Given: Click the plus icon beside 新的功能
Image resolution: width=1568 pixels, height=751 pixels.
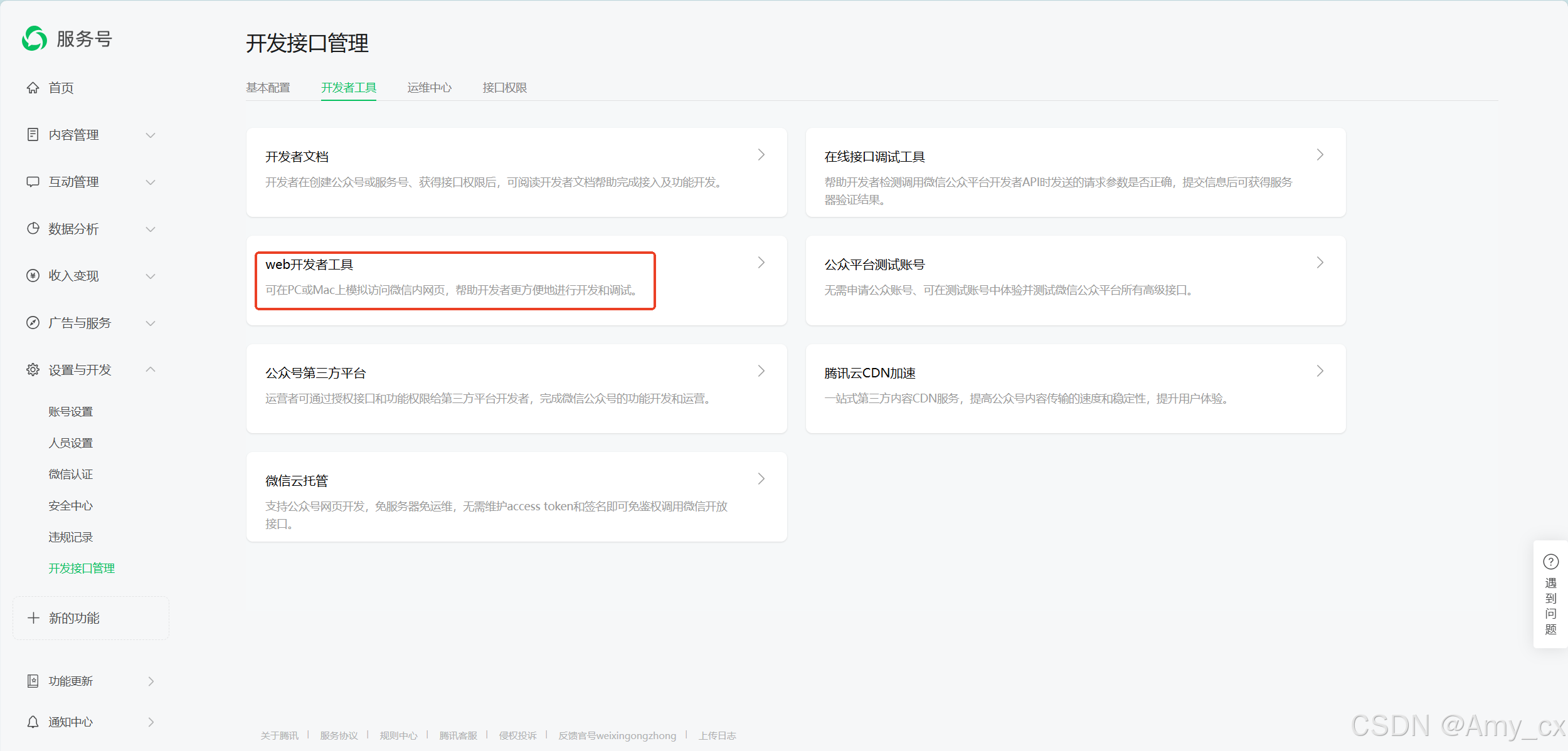Looking at the screenshot, I should coord(33,617).
